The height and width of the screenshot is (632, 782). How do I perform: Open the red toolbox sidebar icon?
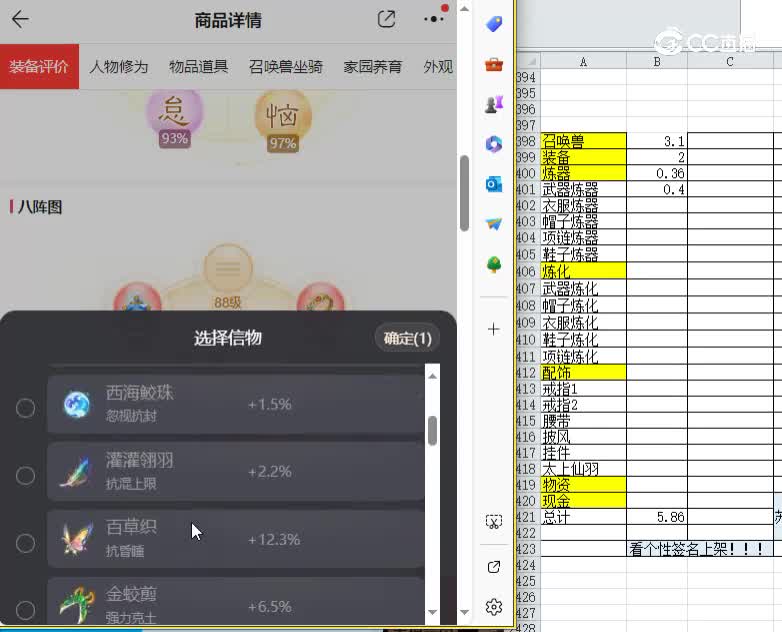[x=494, y=64]
